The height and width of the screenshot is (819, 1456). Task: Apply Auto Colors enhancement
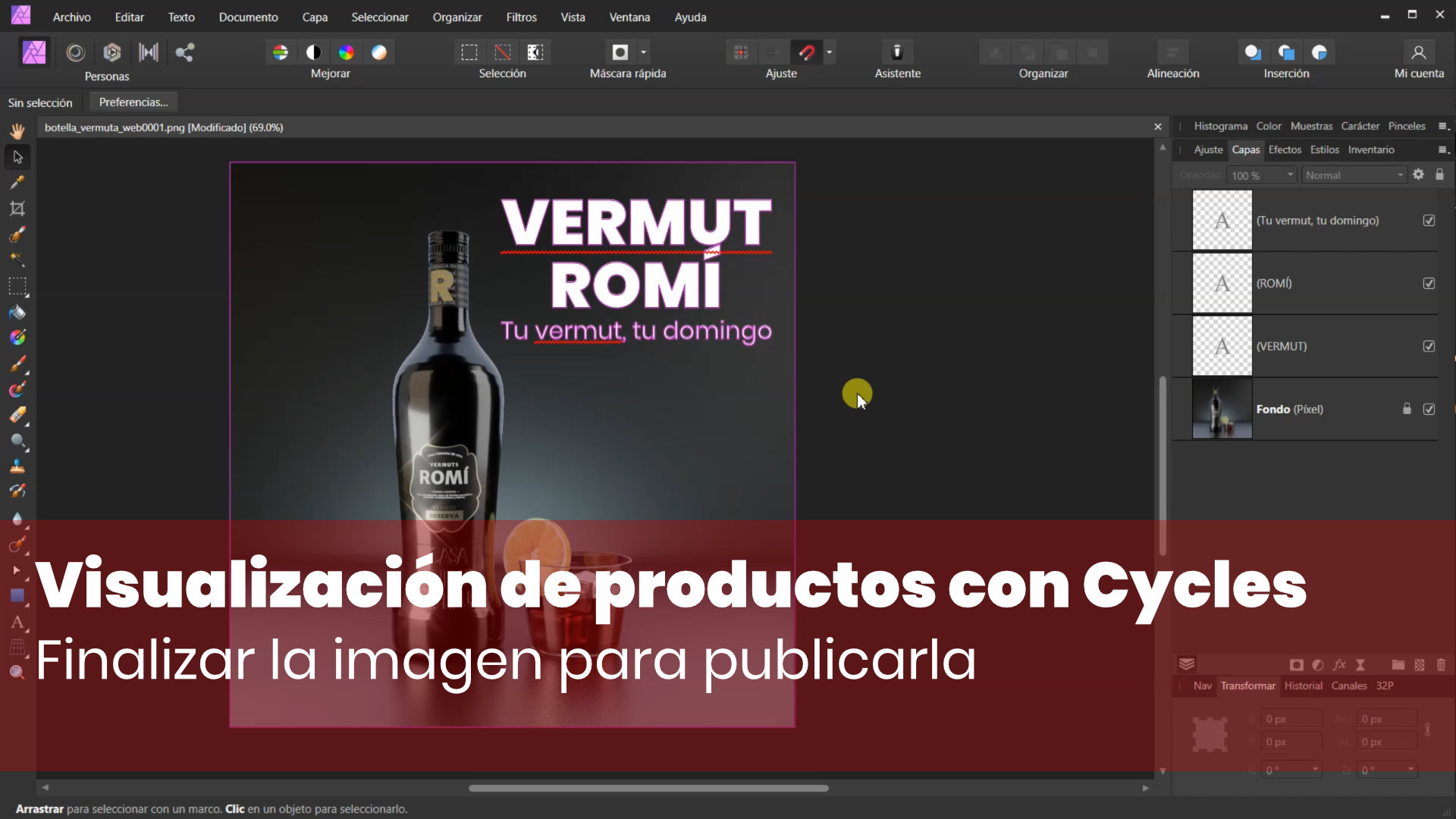347,52
